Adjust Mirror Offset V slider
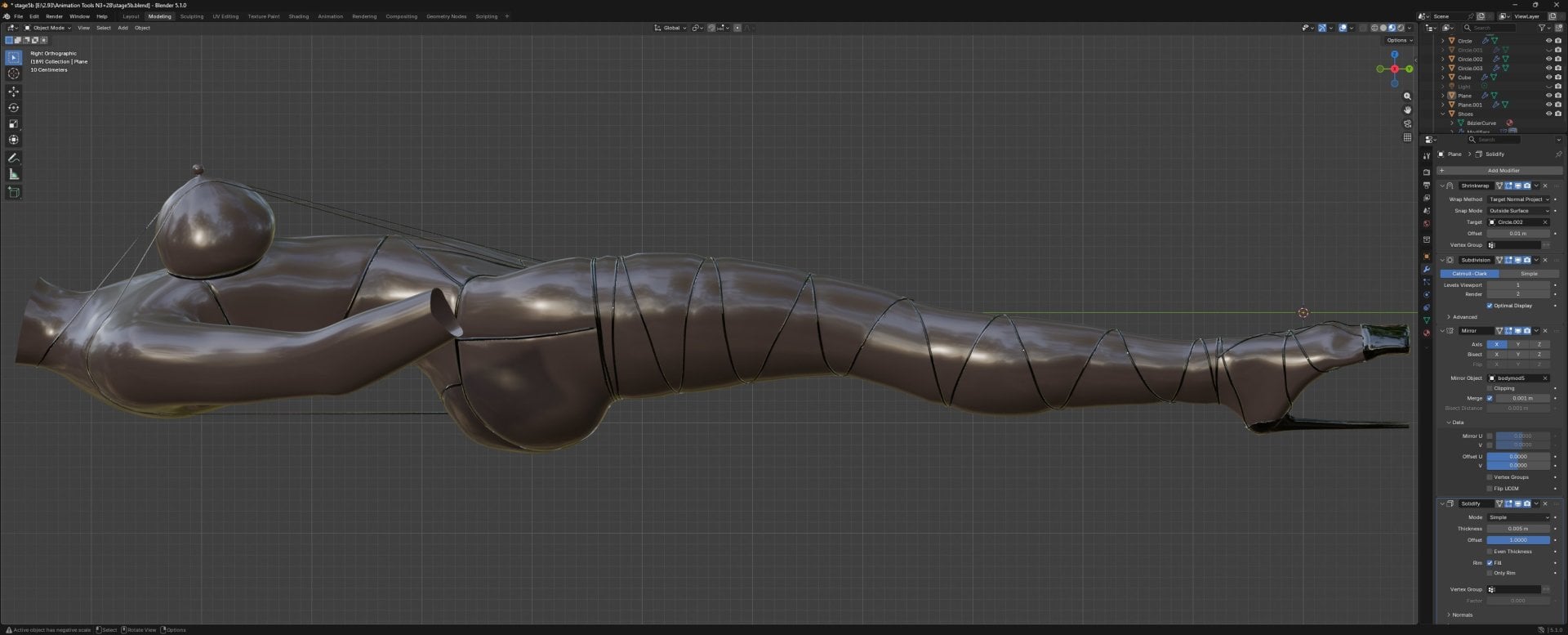The width and height of the screenshot is (1568, 635). [x=1518, y=466]
